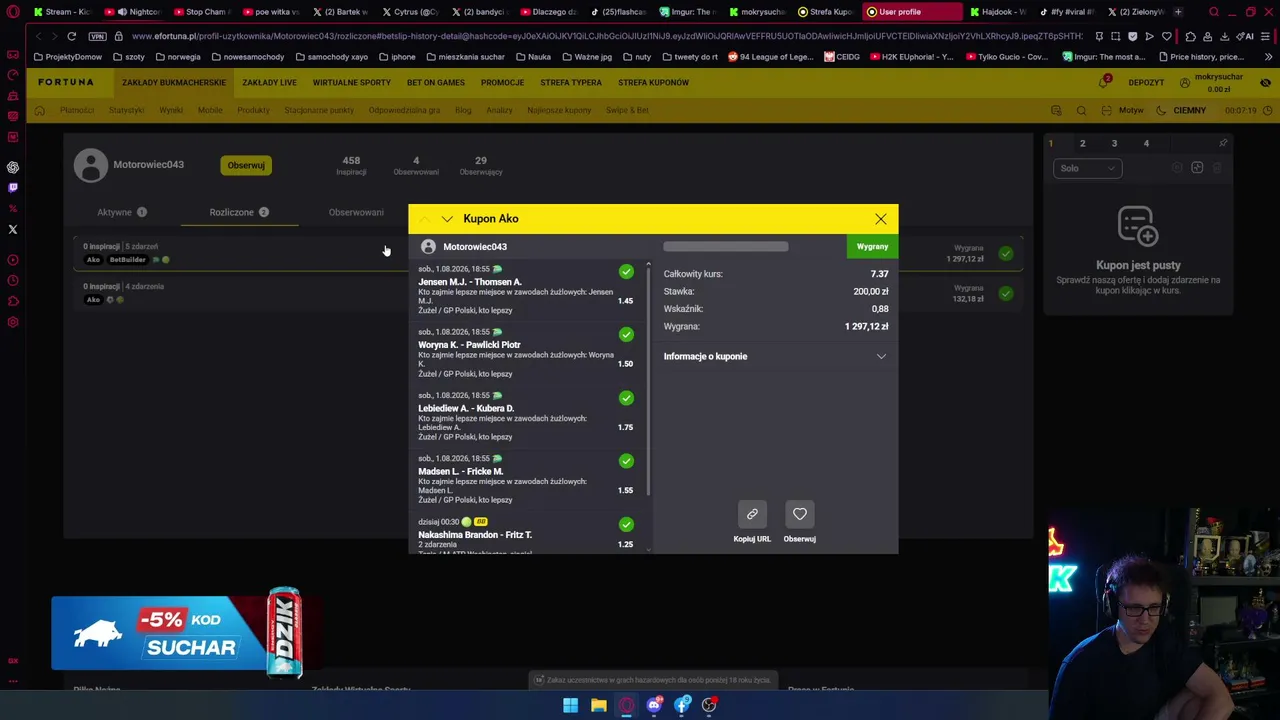Screen dimensions: 1280x720
Task: Open Twitch icon in Opera sidebar
Action: point(13,188)
